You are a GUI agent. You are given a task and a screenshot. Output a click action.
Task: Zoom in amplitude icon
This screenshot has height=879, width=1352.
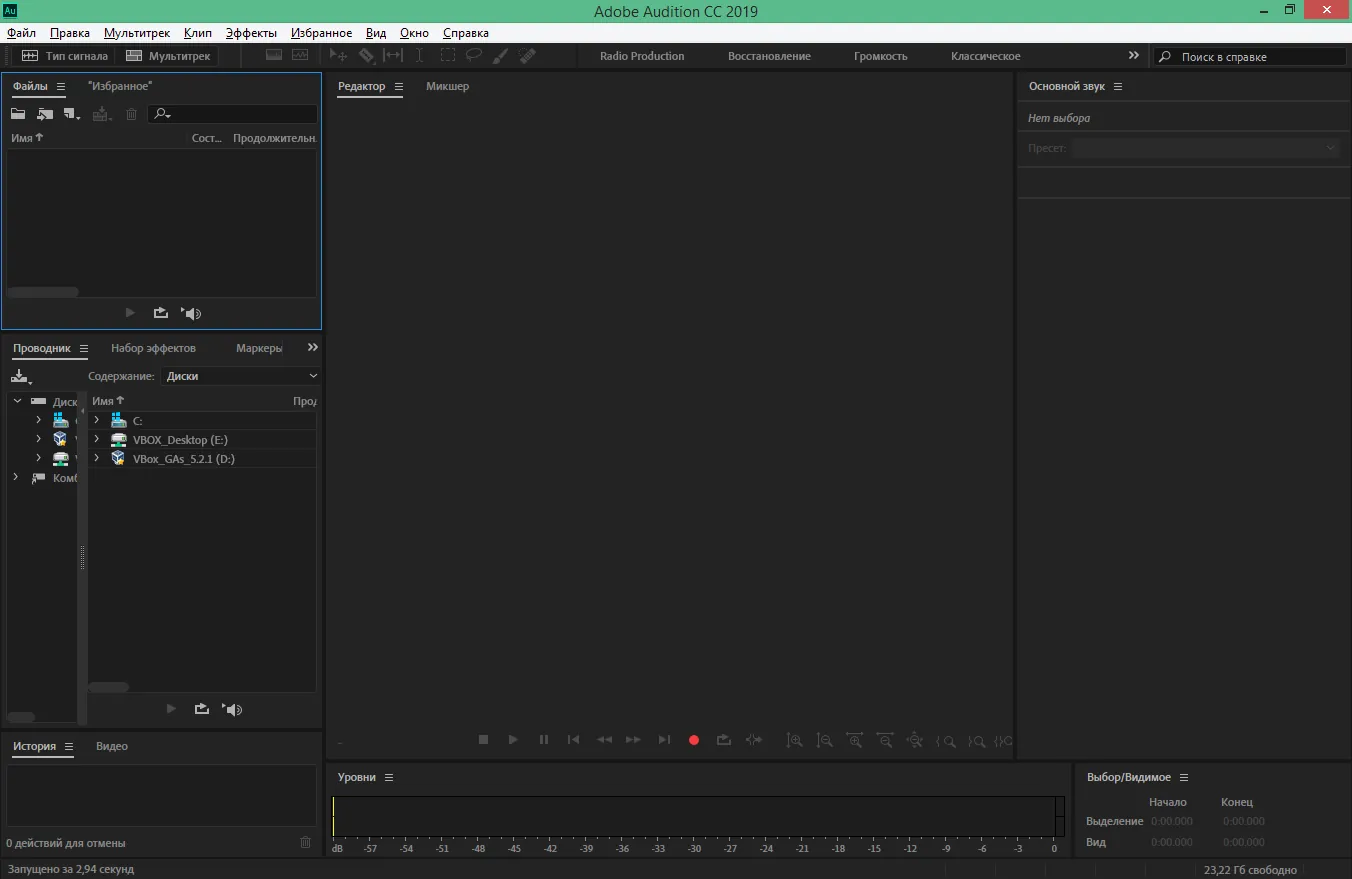[794, 741]
